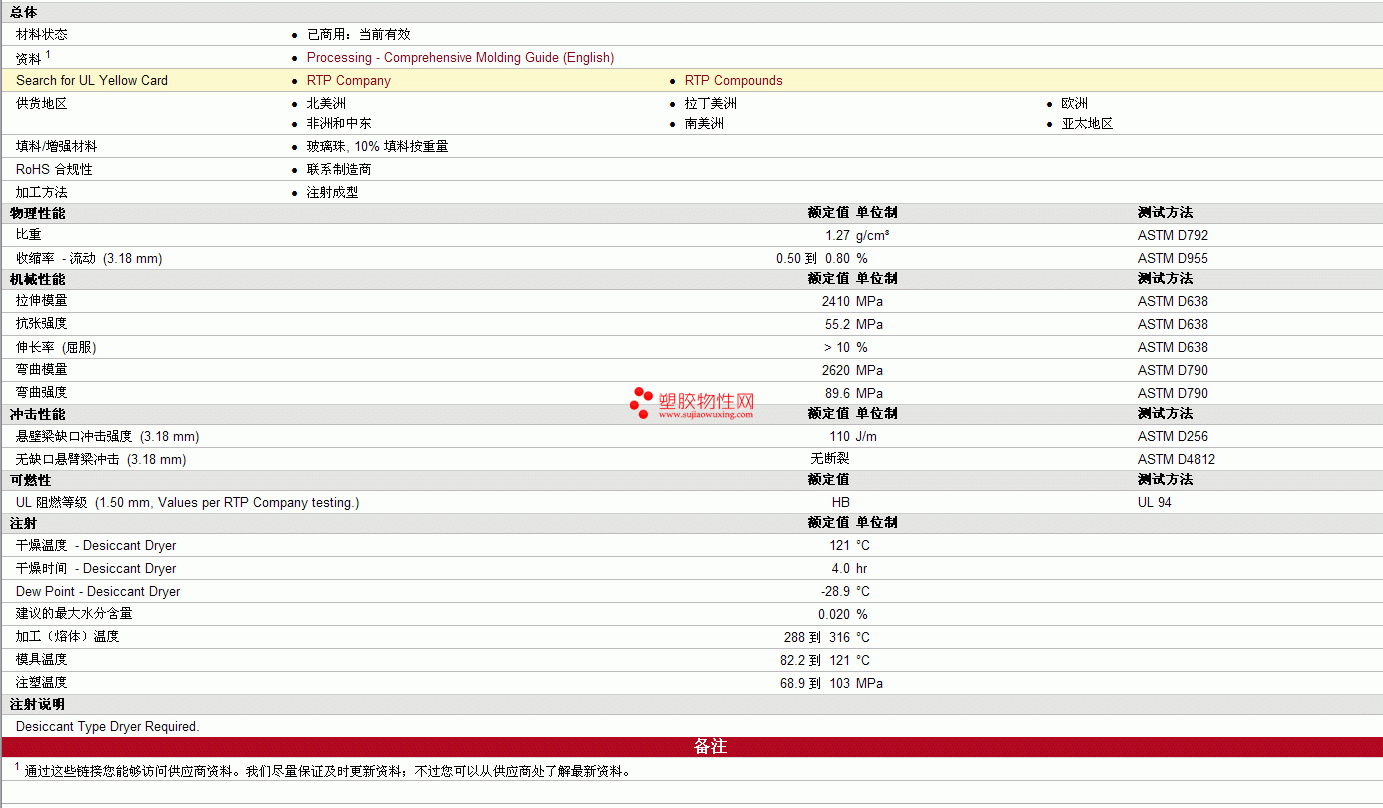Click the 填料/增强材料 row label
The width and height of the screenshot is (1383, 808).
pos(57,147)
